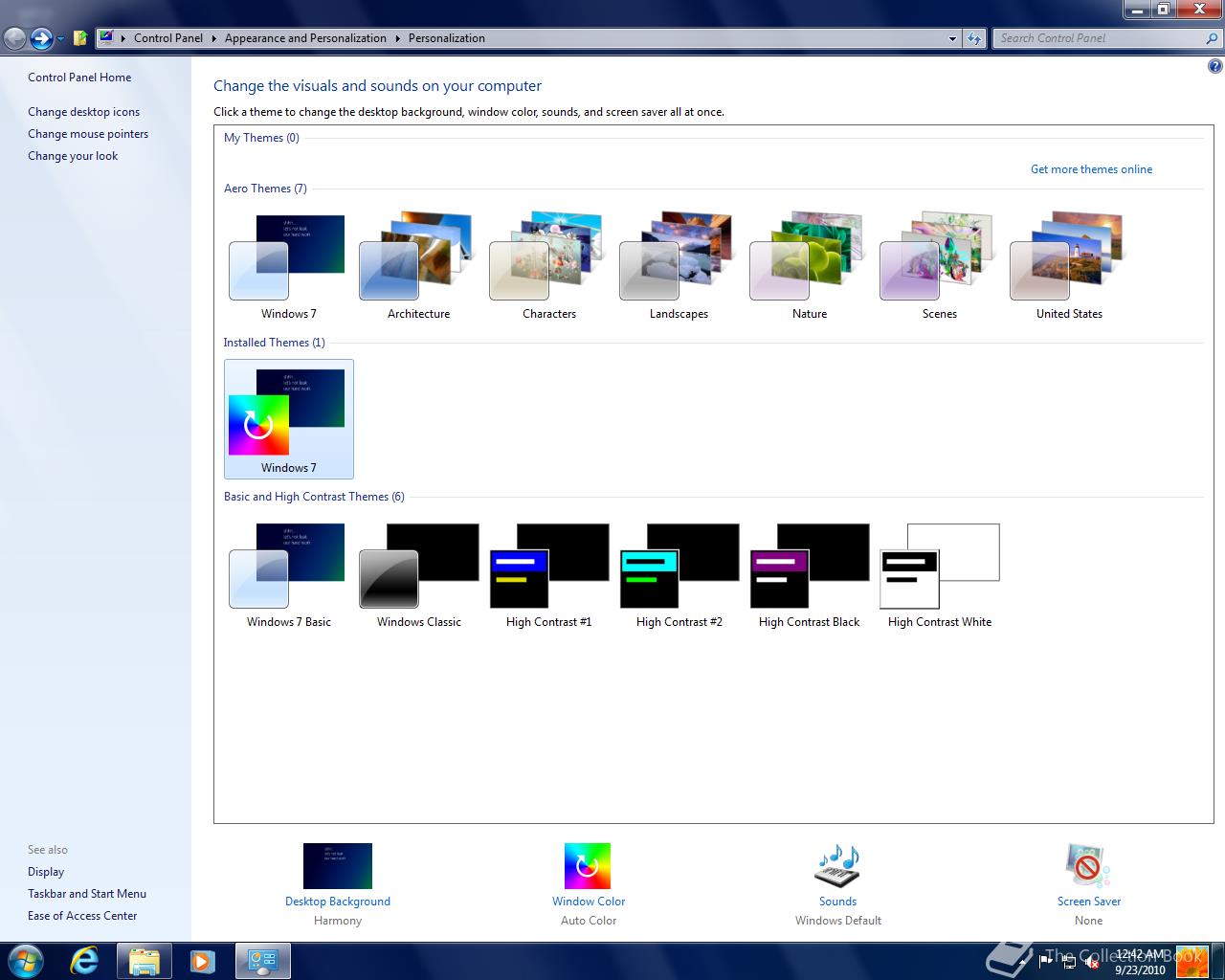Open Desktop Background settings icon
Image resolution: width=1225 pixels, height=980 pixels.
coord(338,866)
